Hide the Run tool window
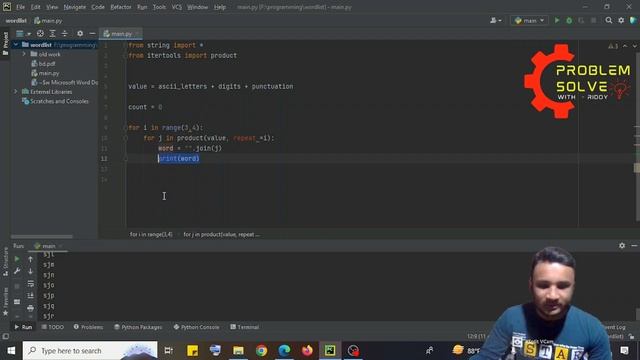Image resolution: width=640 pixels, height=360 pixels. (x=634, y=246)
